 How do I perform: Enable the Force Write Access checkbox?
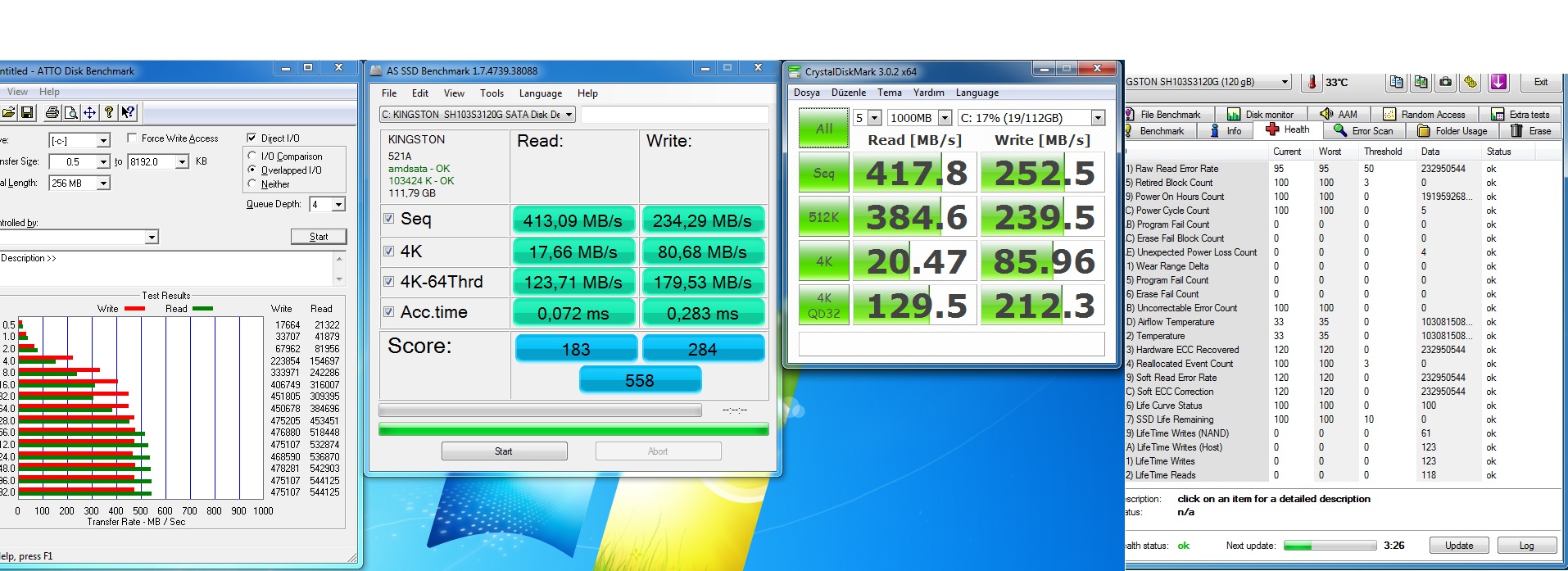coord(132,138)
